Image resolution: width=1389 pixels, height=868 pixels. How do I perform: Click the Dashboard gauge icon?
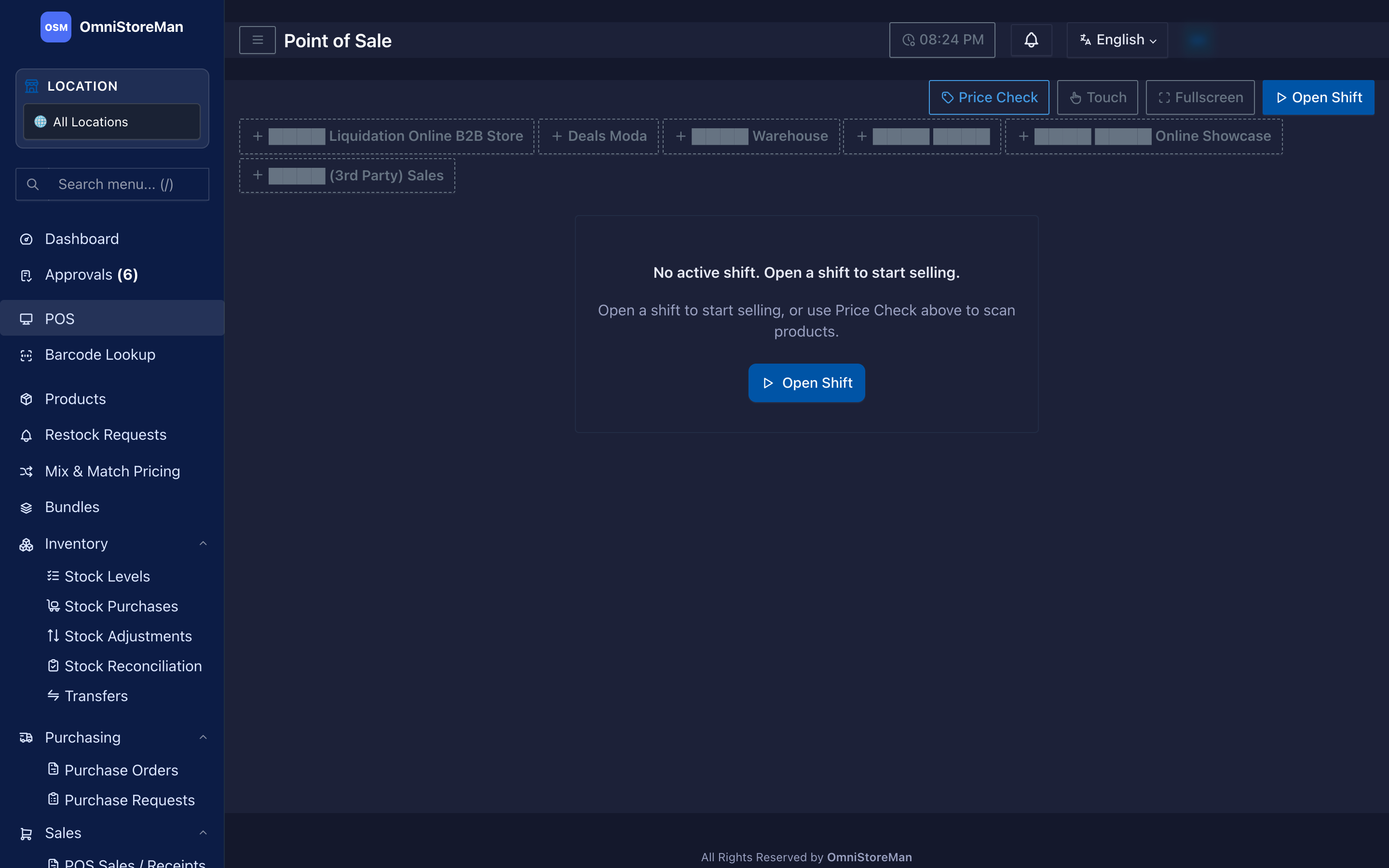27,239
